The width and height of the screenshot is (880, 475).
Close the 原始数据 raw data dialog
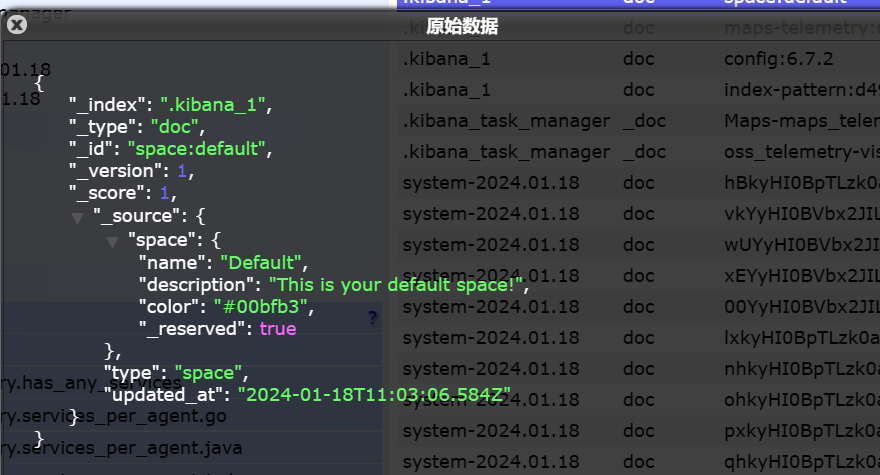point(17,25)
